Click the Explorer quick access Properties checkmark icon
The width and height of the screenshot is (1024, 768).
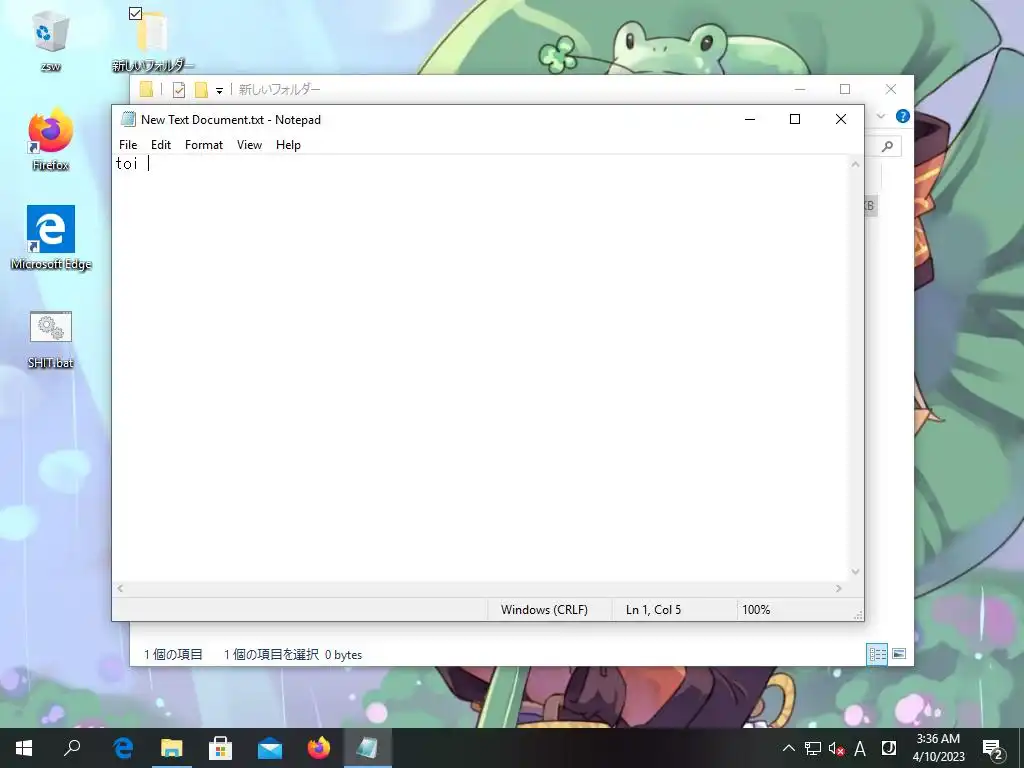pos(179,90)
